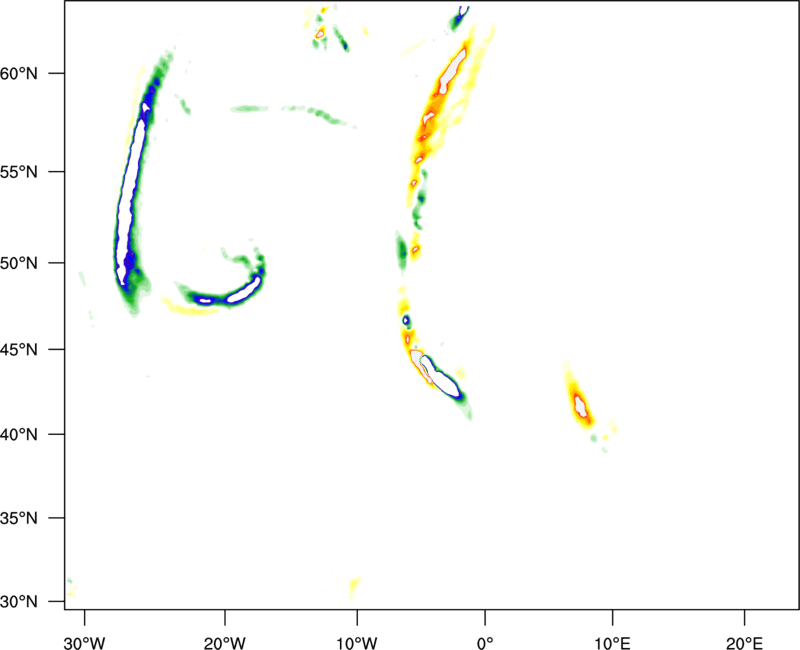Click the 20°E longitude label
The width and height of the screenshot is (800, 650).
[x=744, y=643]
